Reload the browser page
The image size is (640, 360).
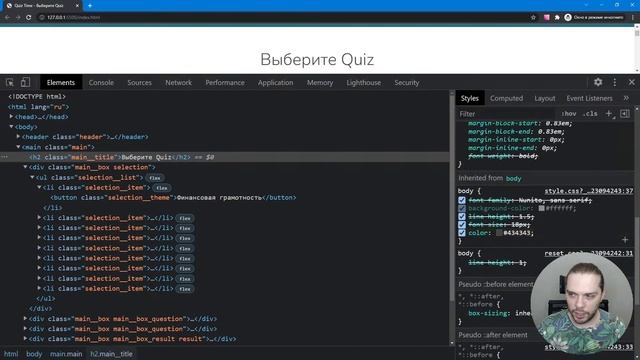(29, 18)
